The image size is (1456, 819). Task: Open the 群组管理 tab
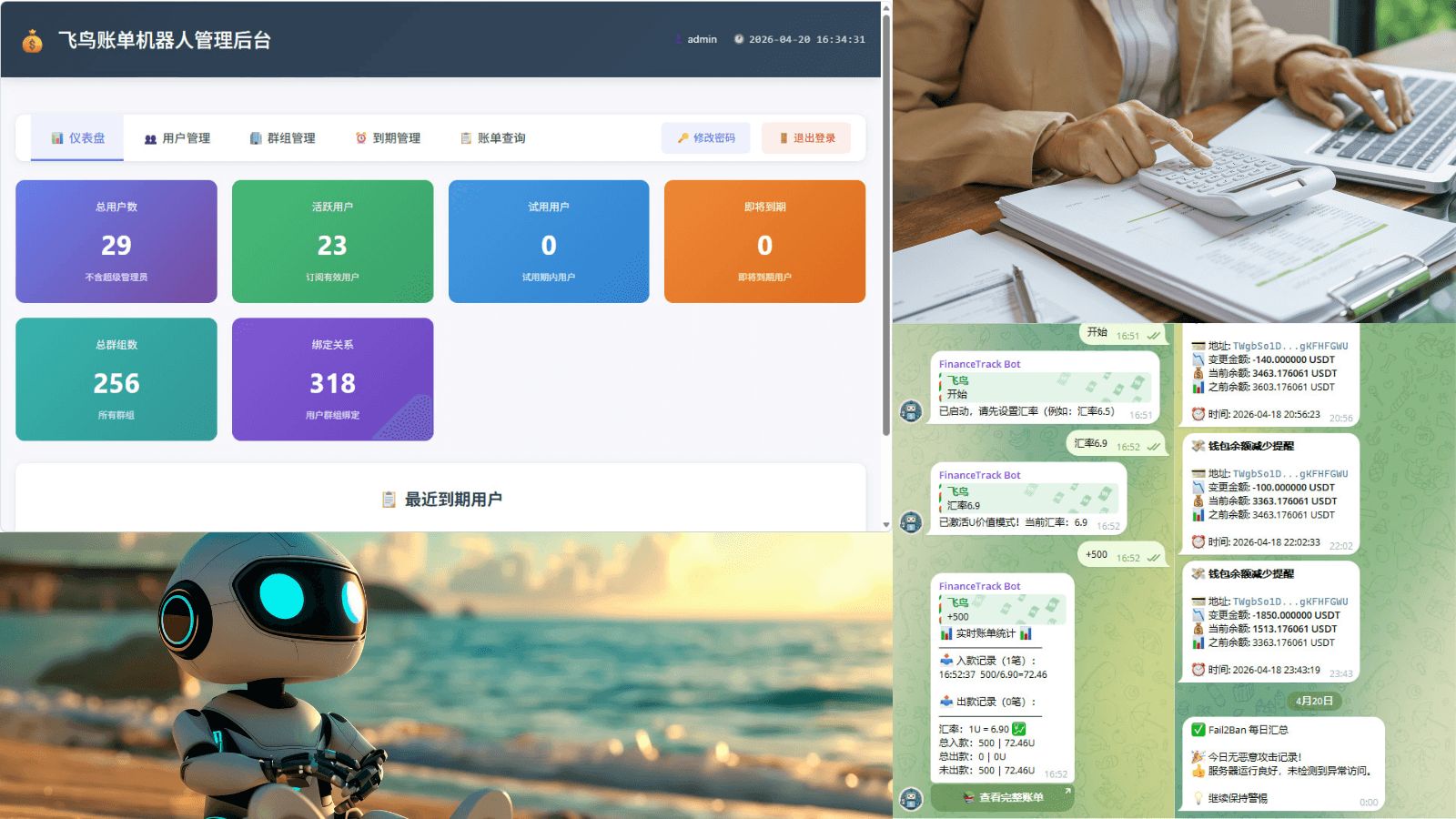click(282, 138)
